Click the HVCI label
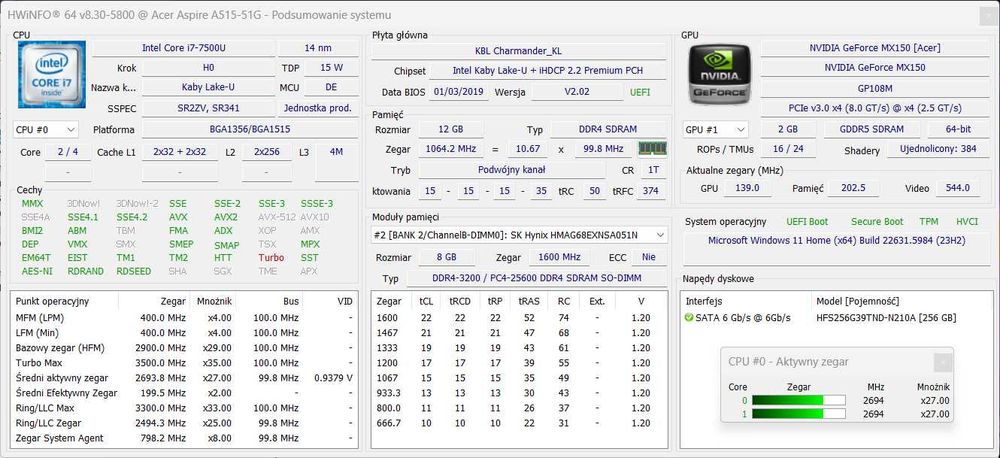Viewport: 1000px width, 458px height. (967, 222)
